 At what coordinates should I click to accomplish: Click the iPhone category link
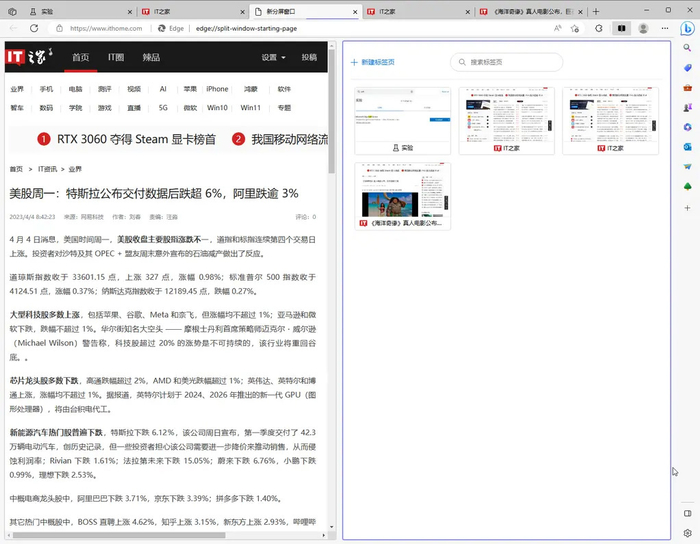tap(217, 89)
